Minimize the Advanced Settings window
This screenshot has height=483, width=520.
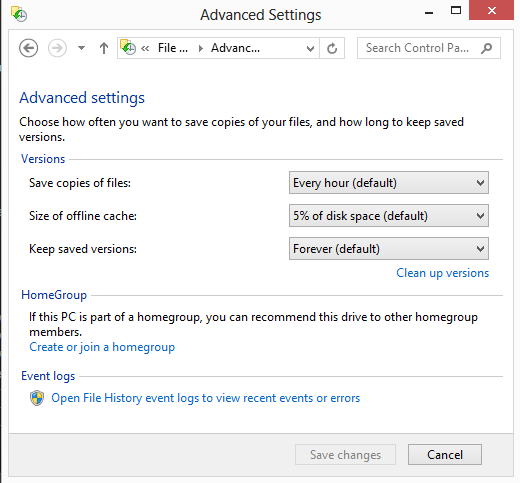click(429, 13)
